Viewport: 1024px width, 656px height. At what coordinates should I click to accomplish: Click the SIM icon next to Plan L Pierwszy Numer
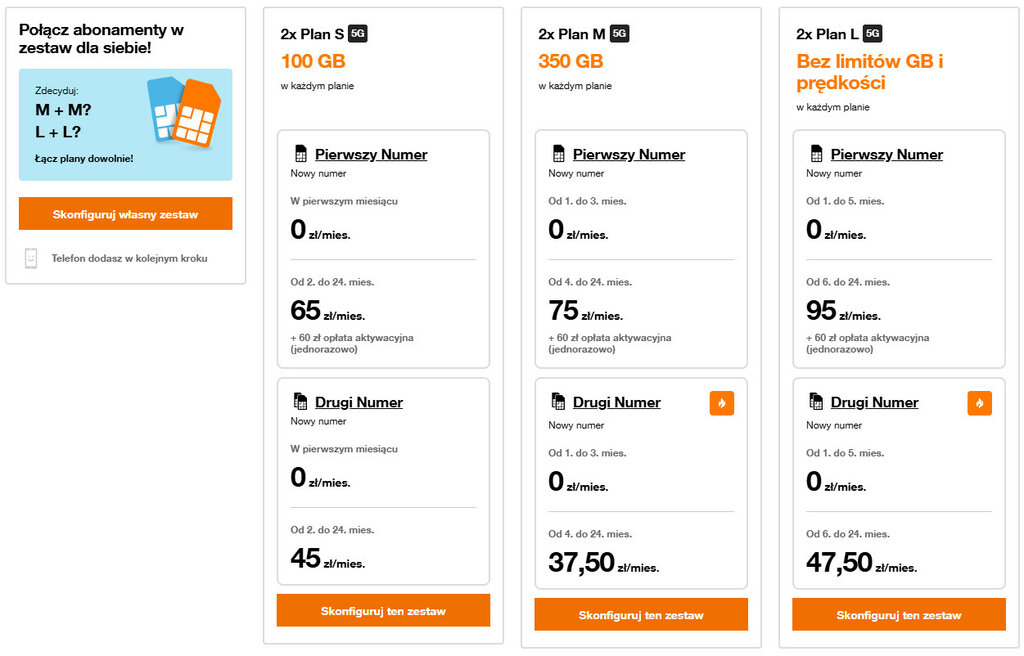816,154
